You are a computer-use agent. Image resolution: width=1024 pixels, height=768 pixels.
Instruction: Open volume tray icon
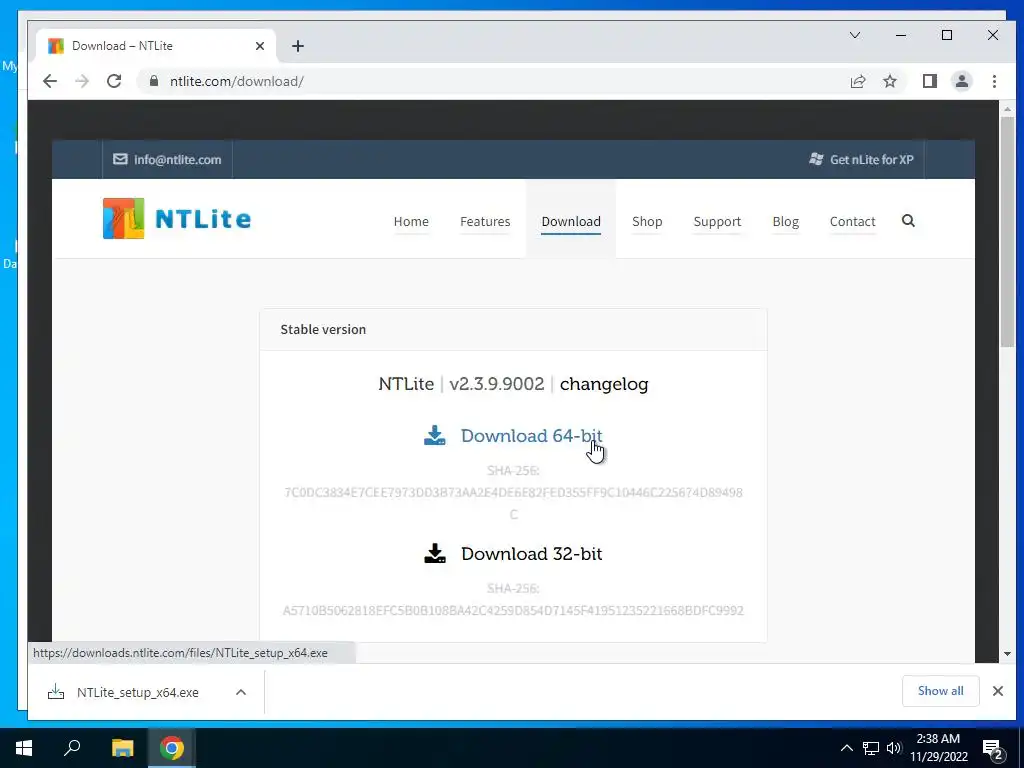(x=894, y=748)
